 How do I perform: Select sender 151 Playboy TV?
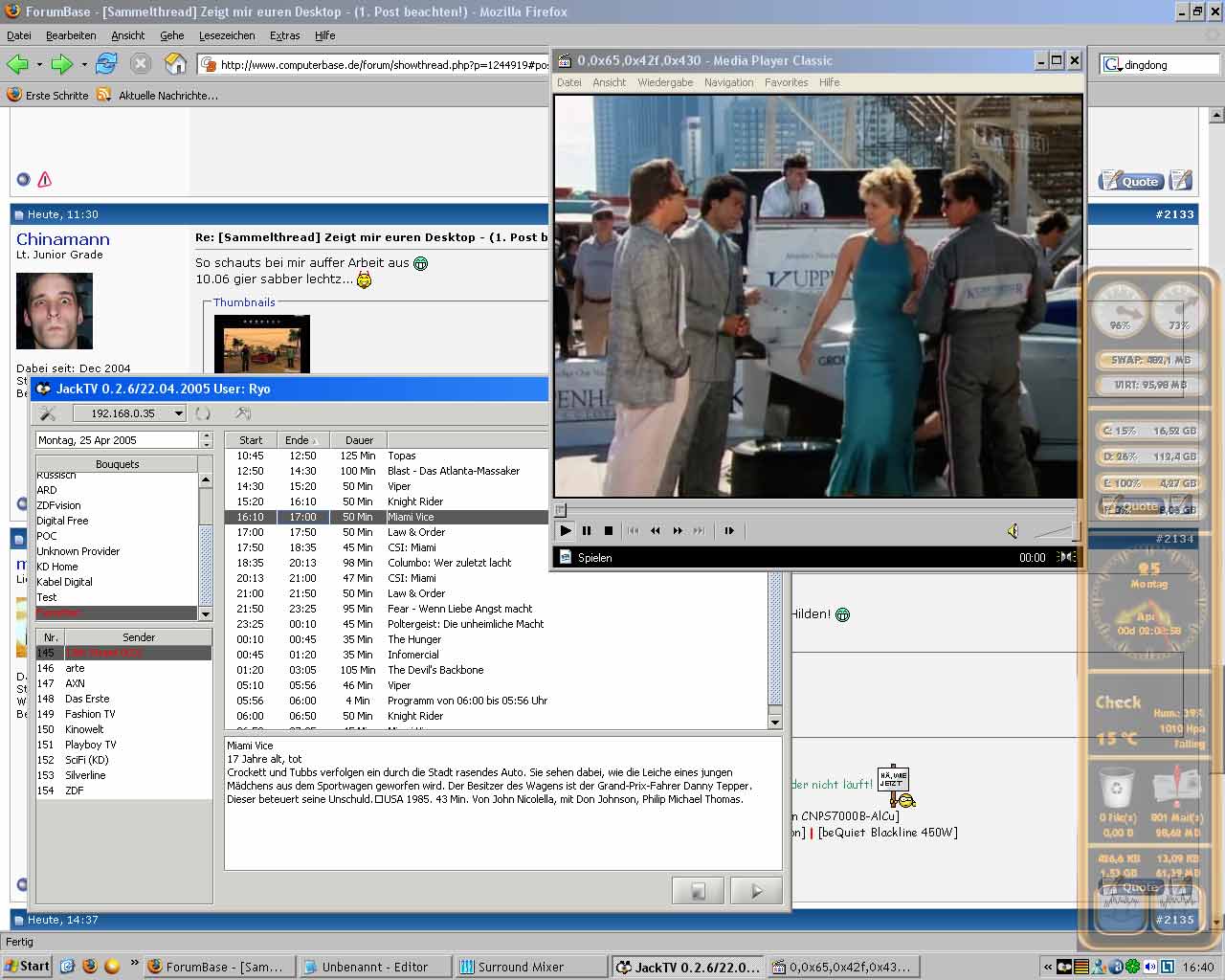coord(123,745)
